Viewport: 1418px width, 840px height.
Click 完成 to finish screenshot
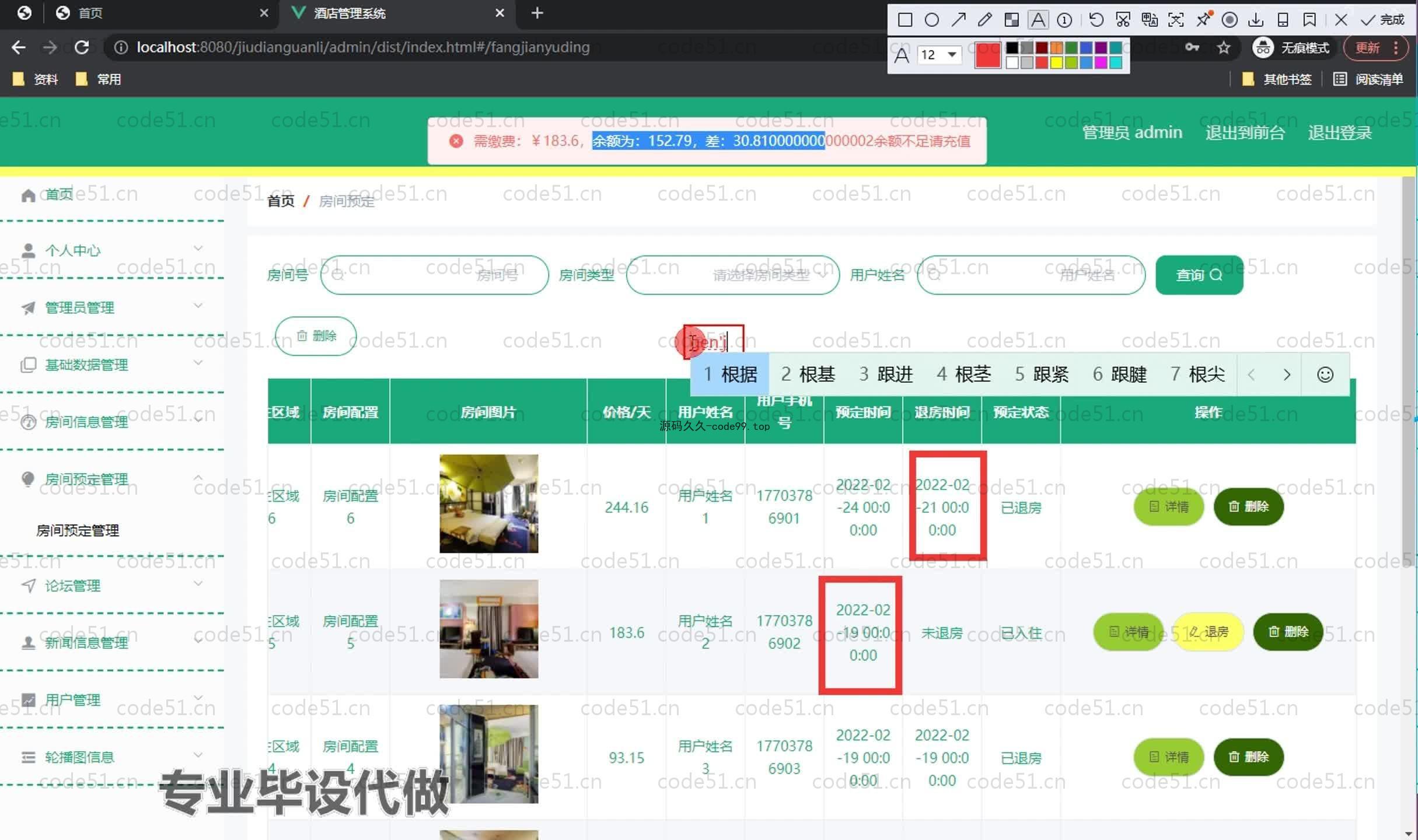(1382, 20)
